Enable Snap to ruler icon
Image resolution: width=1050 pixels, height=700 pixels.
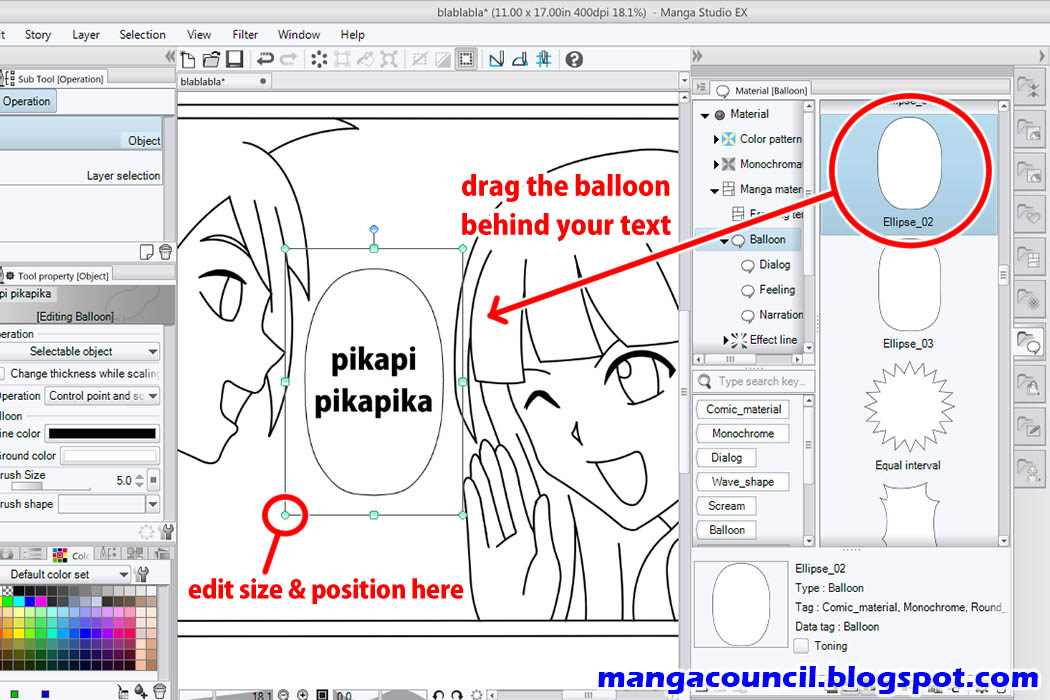pos(496,60)
